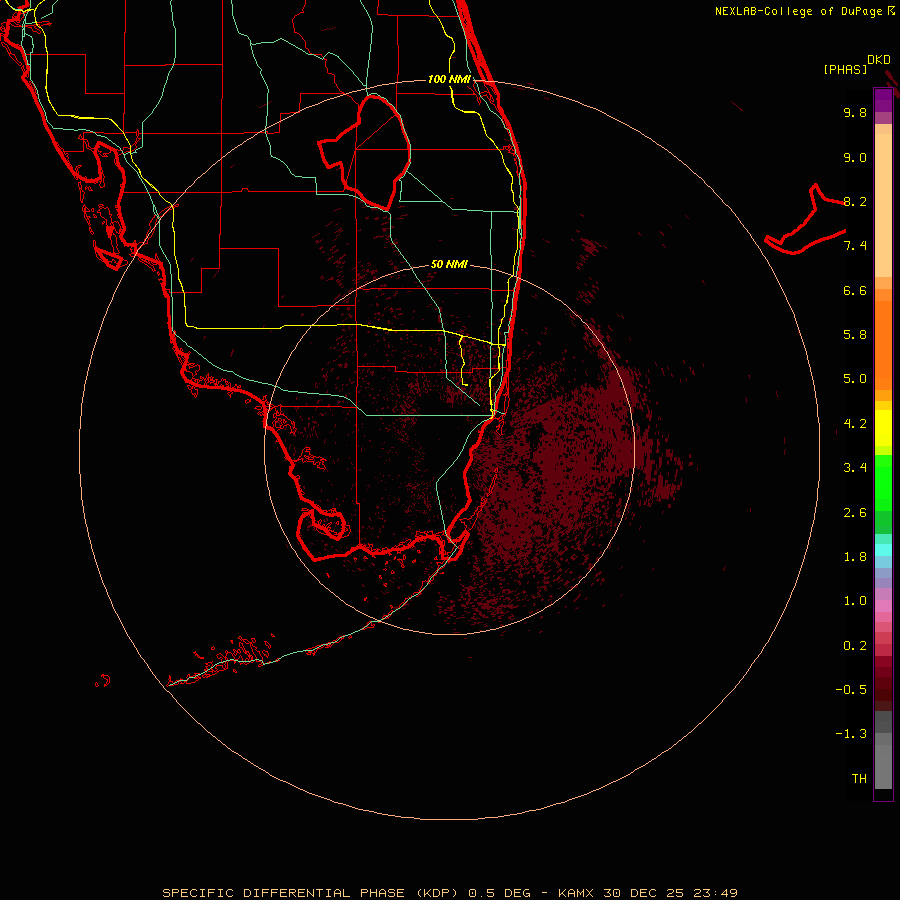Select the orange segment of the color bar
900x900 pixels.
pos(883,344)
